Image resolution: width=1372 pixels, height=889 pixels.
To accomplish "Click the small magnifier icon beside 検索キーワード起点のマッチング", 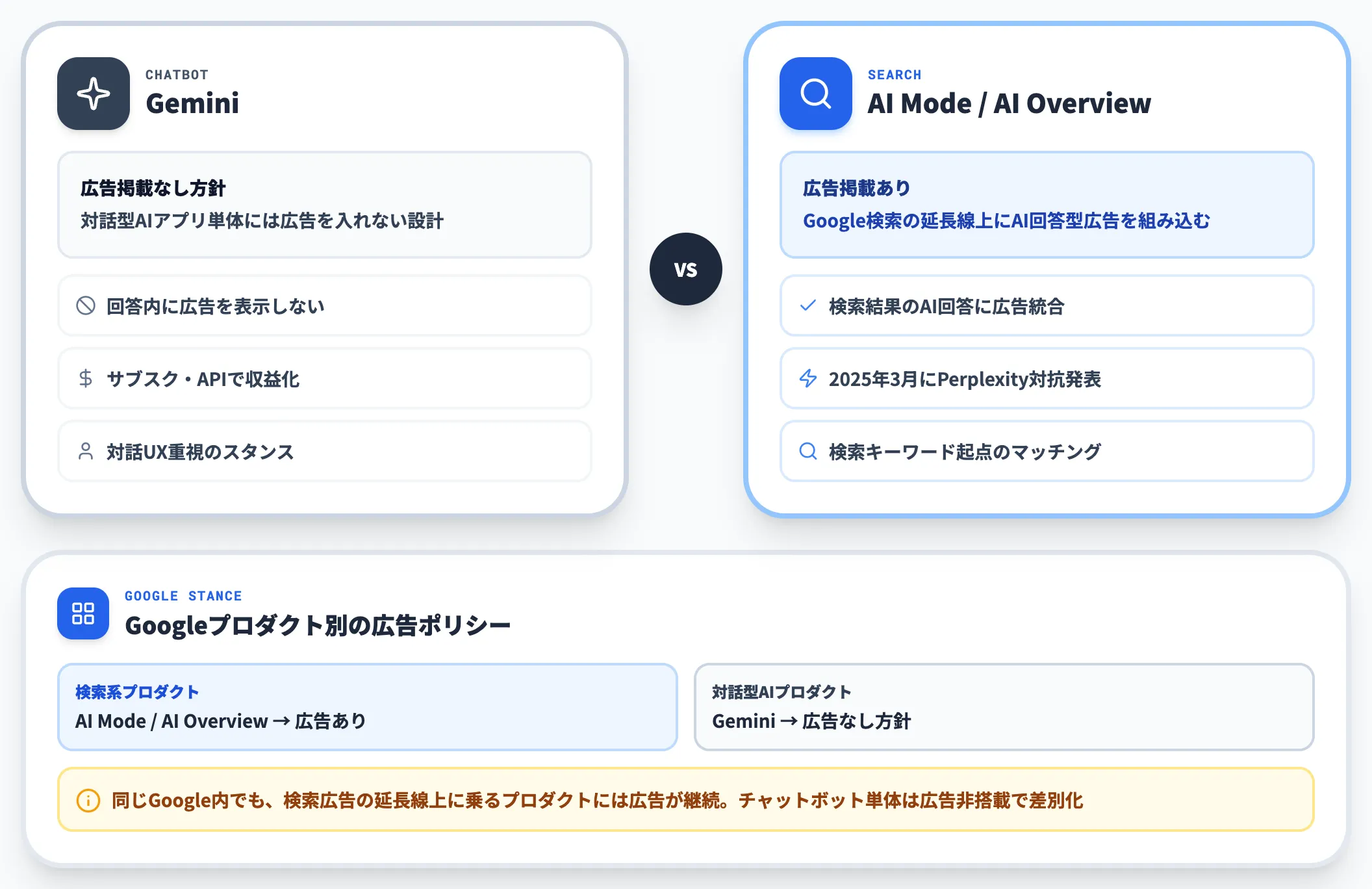I will (808, 451).
